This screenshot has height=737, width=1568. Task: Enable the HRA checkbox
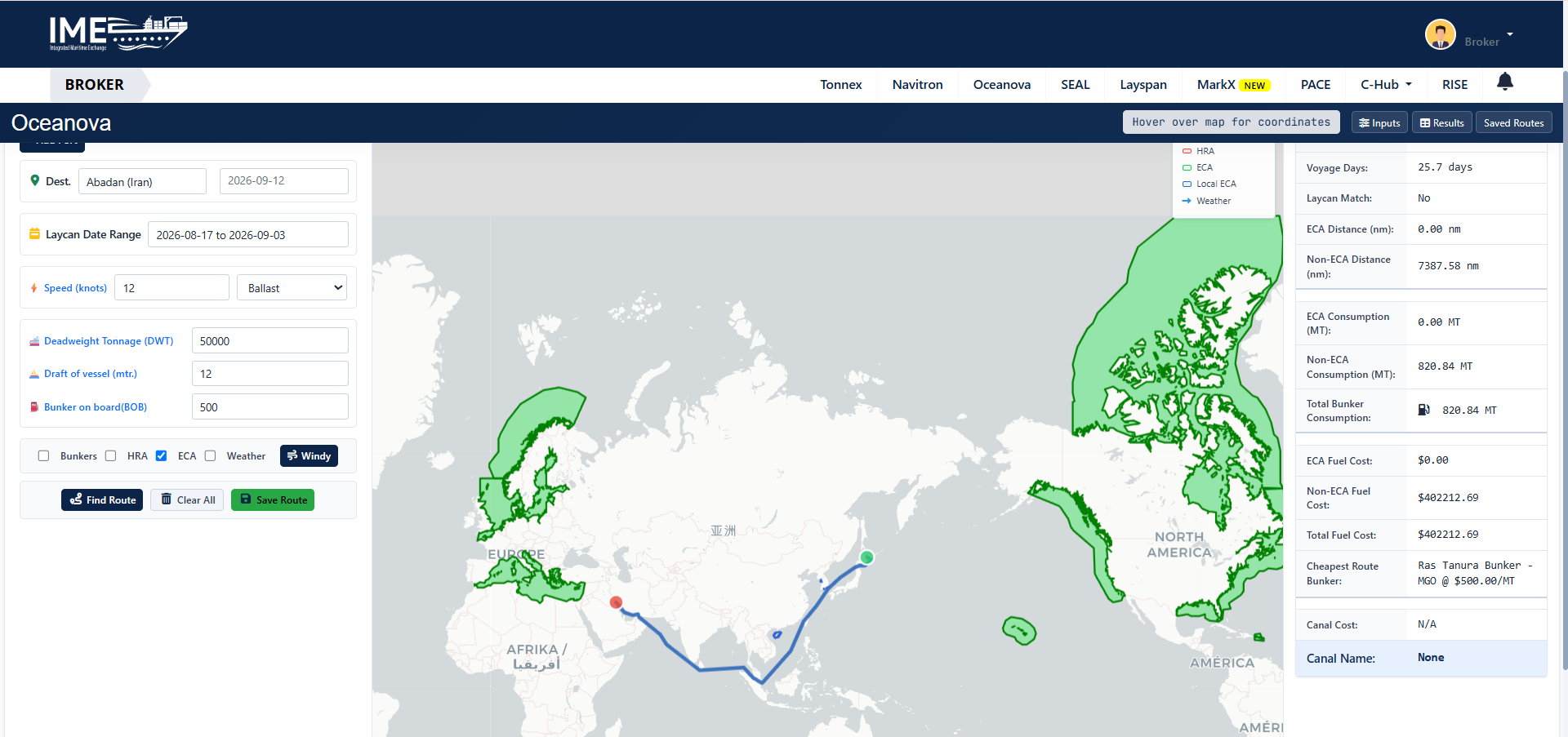click(x=110, y=455)
